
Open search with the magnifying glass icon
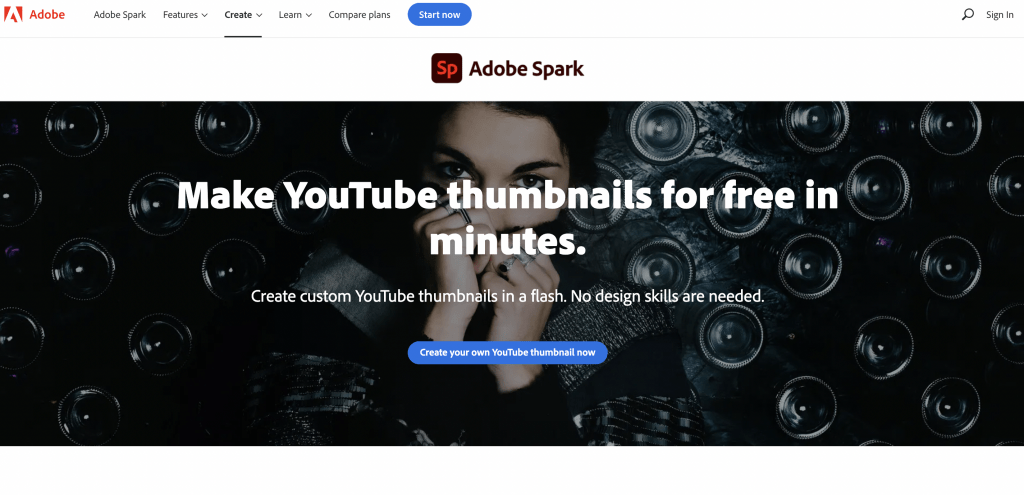(967, 14)
